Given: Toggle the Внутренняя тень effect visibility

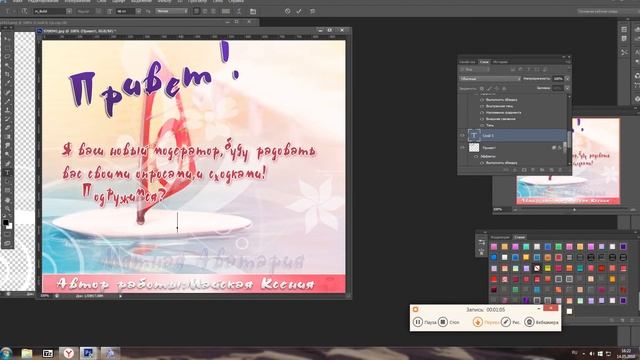Looking at the screenshot, I should click(482, 106).
